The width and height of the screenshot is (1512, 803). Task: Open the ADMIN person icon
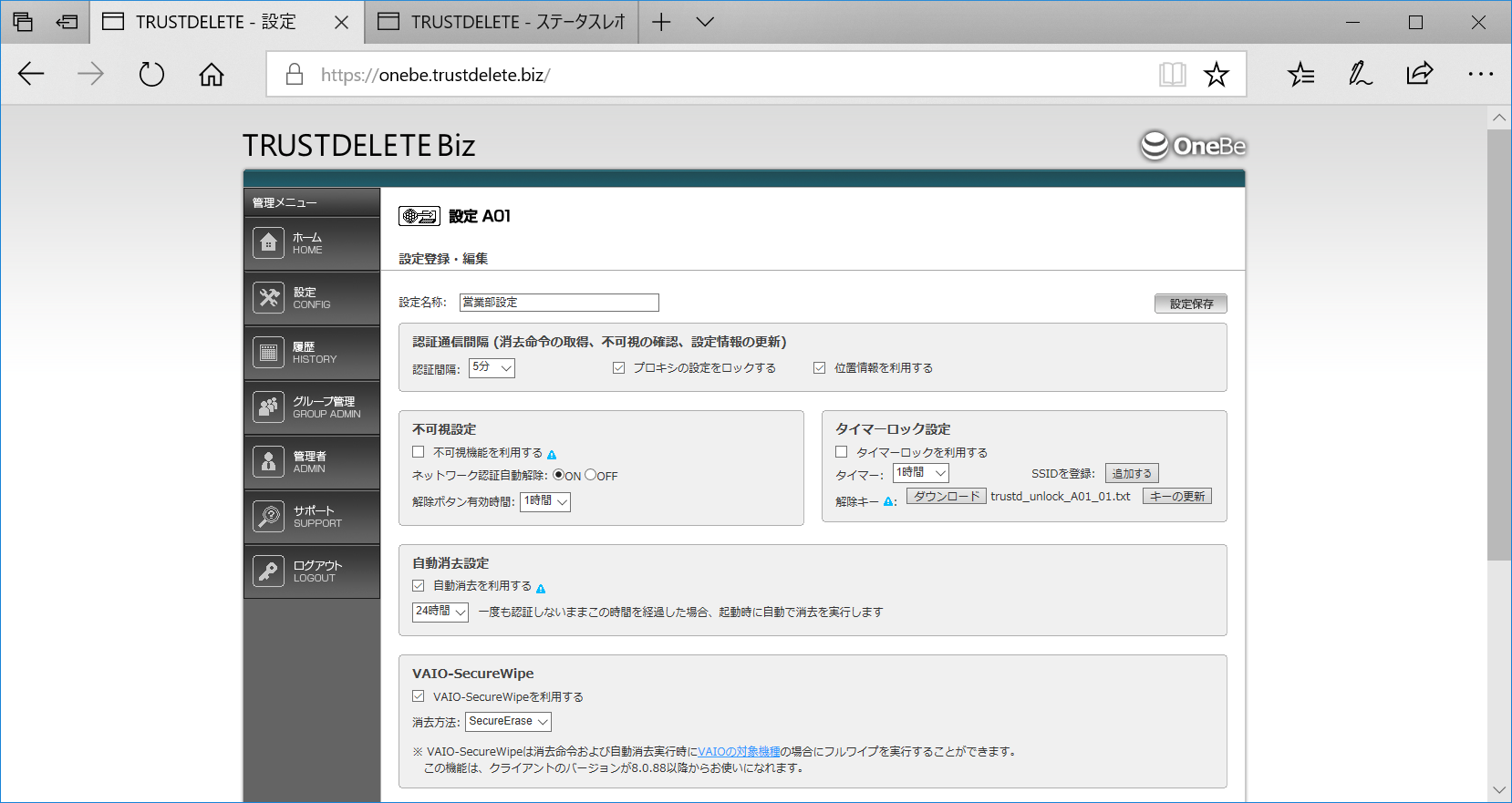point(268,462)
